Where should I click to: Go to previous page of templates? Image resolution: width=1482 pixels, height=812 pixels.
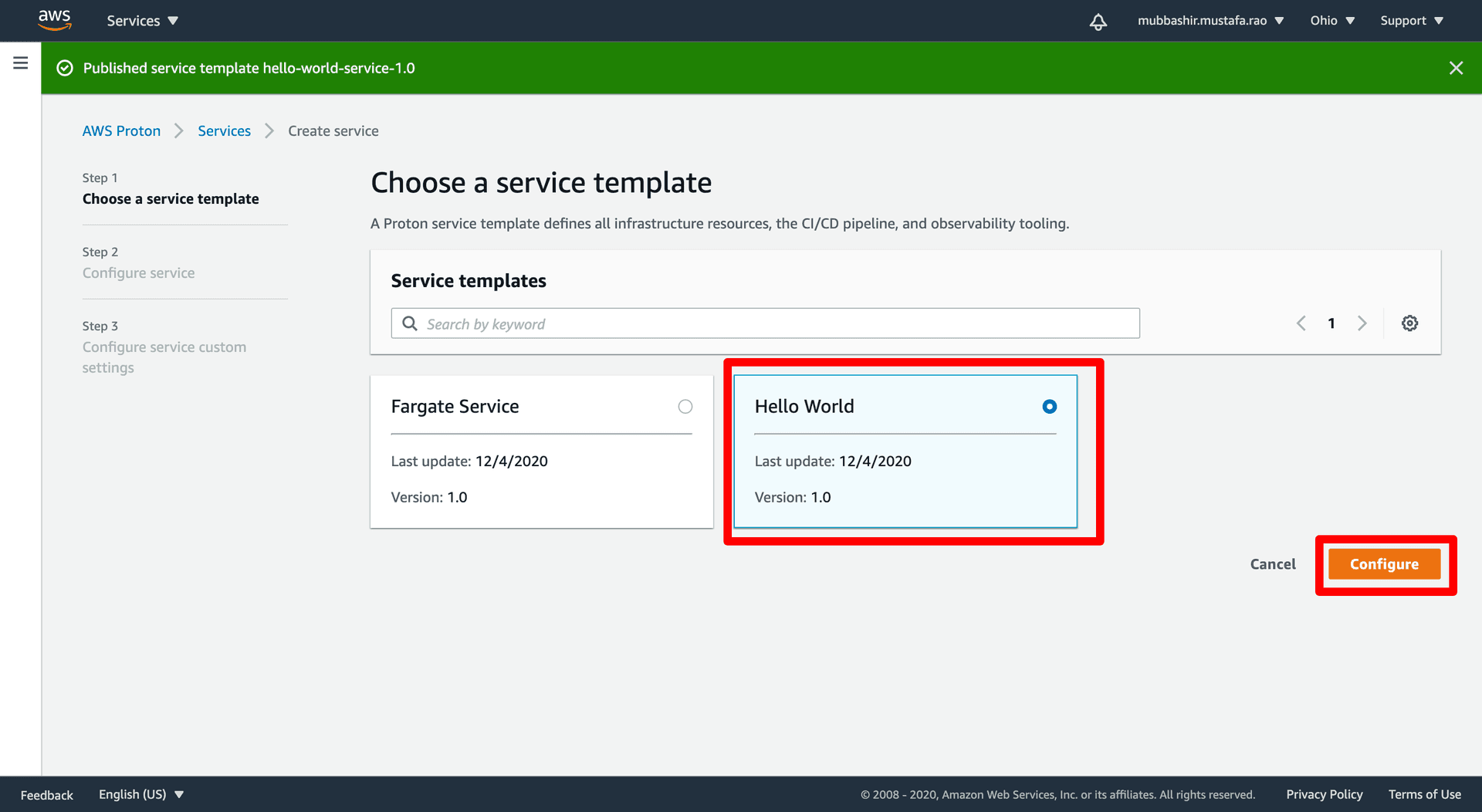tap(1301, 323)
